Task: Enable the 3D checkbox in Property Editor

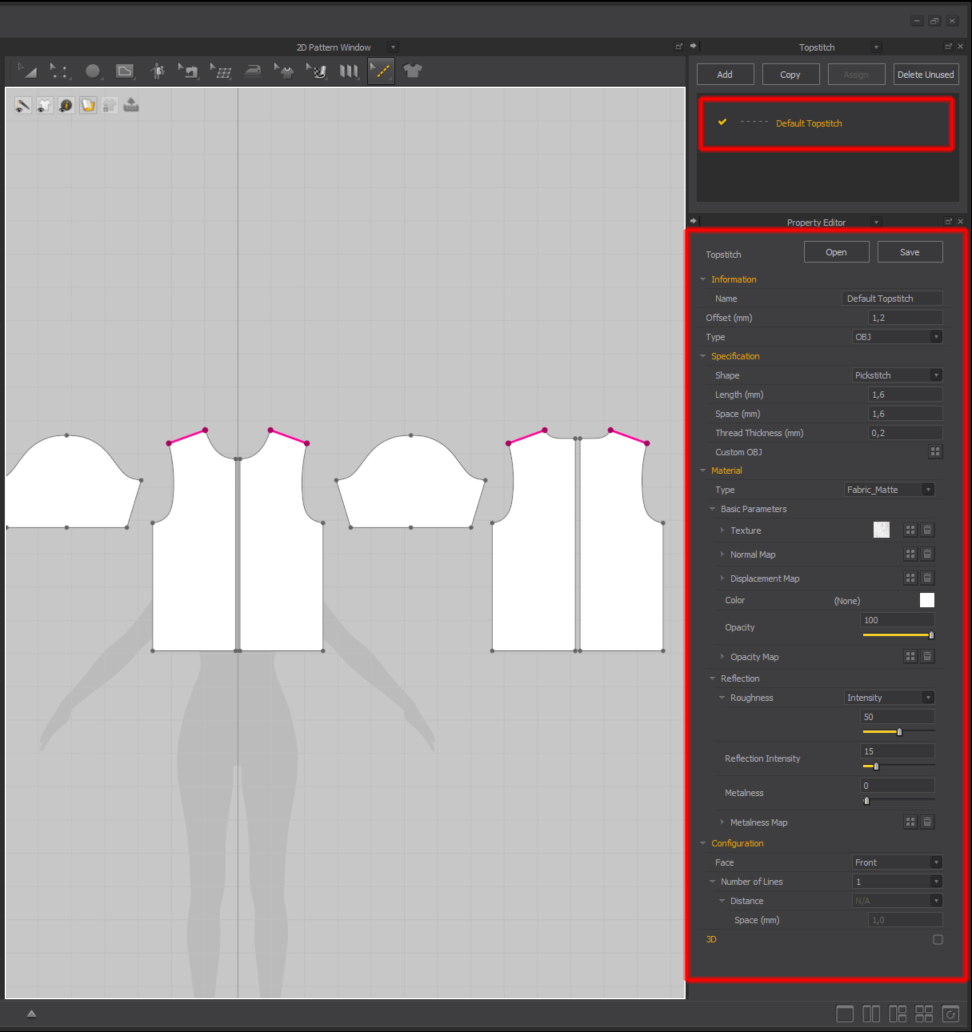Action: 937,939
